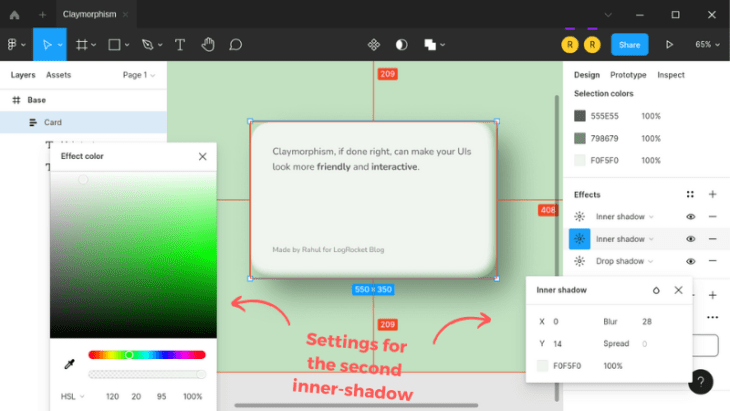Switch to the Prototype tab
The width and height of the screenshot is (730, 411).
[x=628, y=75]
